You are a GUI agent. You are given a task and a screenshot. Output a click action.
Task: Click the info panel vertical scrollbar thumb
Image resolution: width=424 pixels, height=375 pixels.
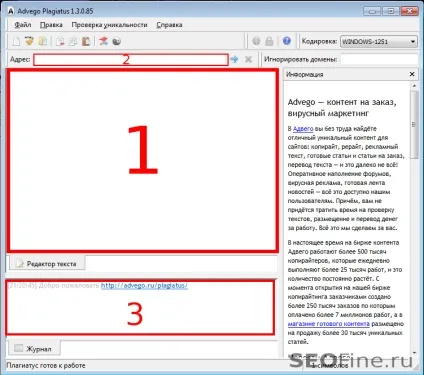point(414,125)
